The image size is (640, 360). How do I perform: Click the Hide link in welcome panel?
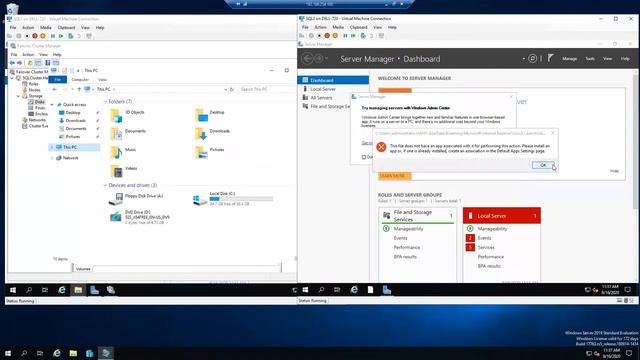[614, 171]
